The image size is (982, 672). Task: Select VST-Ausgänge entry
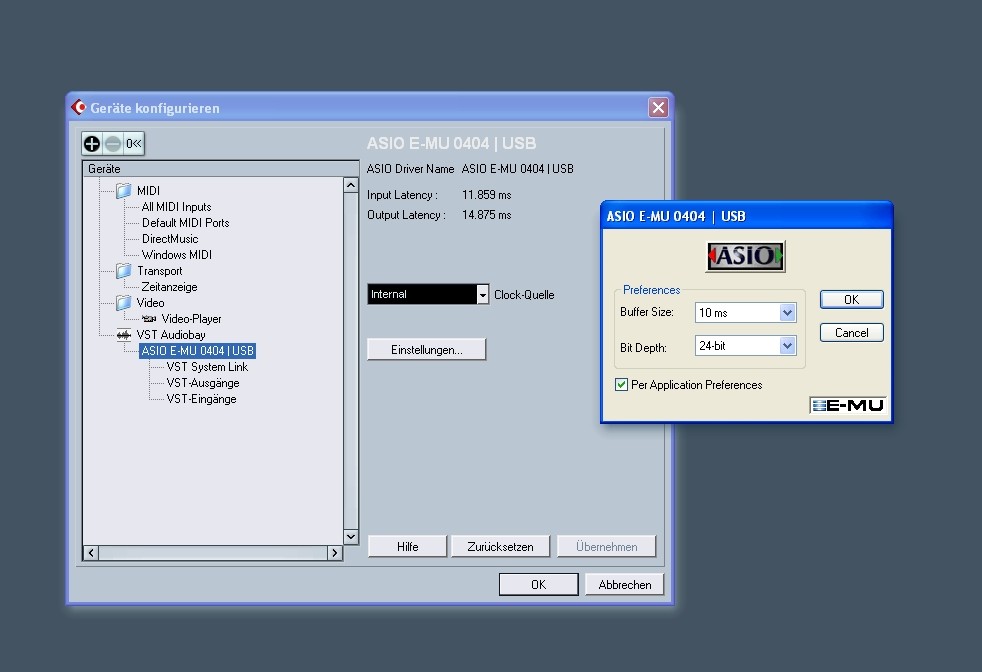point(203,383)
